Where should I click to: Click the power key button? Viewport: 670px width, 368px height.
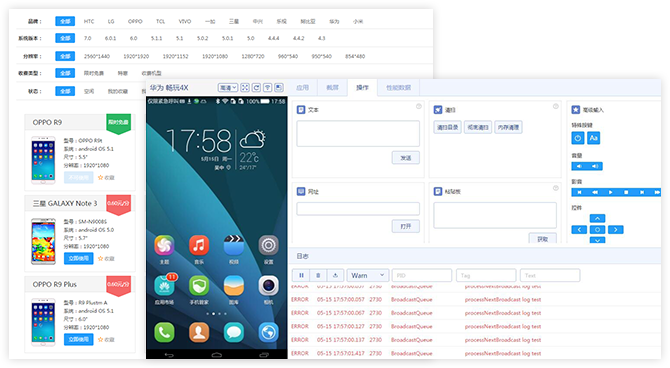[x=578, y=138]
